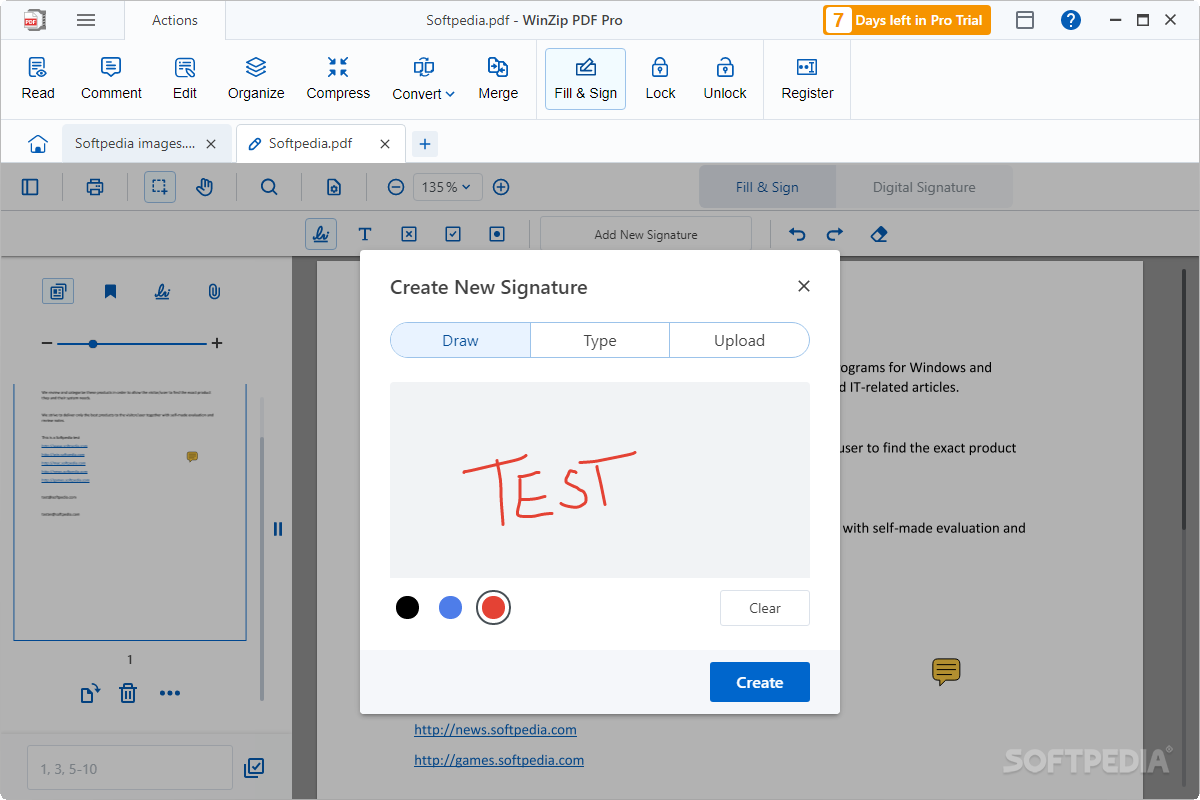
Task: Open the Comment tool
Action: [x=111, y=79]
